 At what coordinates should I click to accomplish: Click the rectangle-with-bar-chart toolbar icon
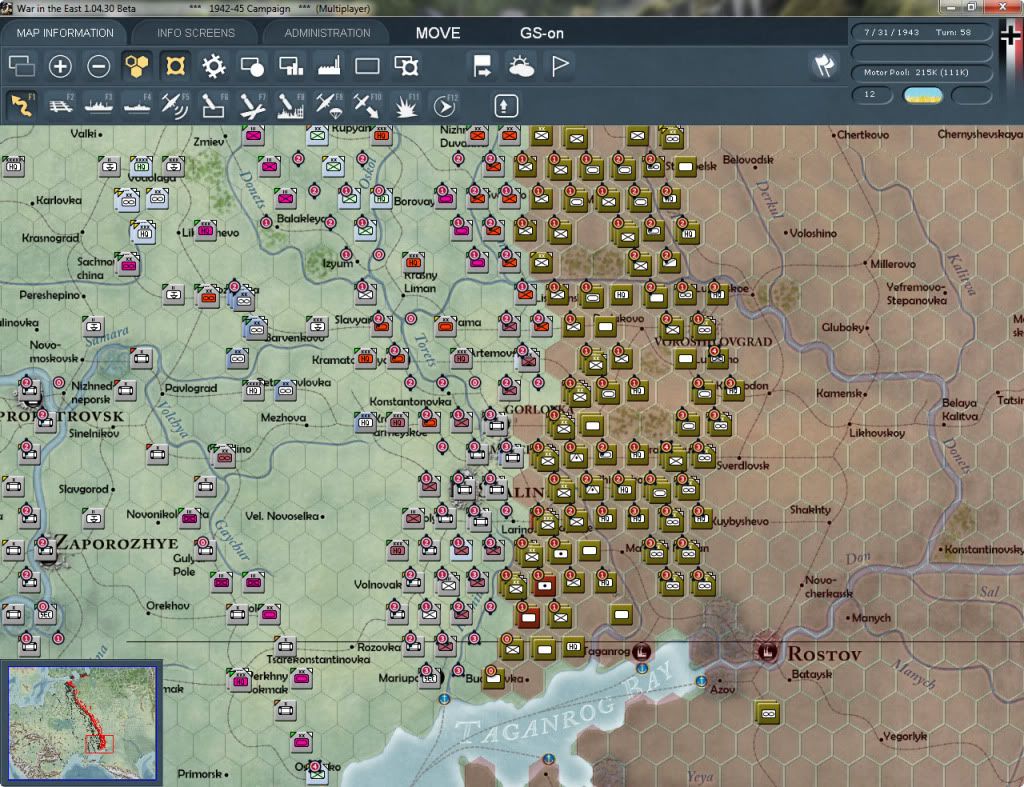[291, 66]
